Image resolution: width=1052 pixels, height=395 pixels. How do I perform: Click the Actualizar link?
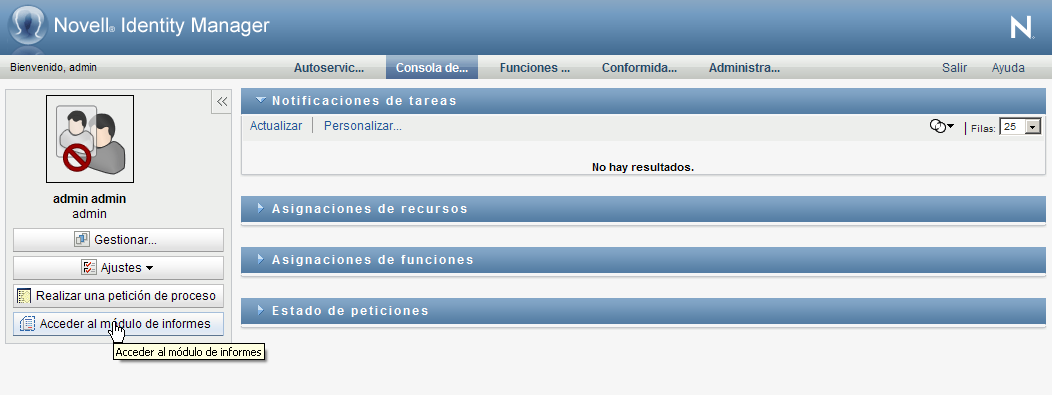(x=276, y=126)
